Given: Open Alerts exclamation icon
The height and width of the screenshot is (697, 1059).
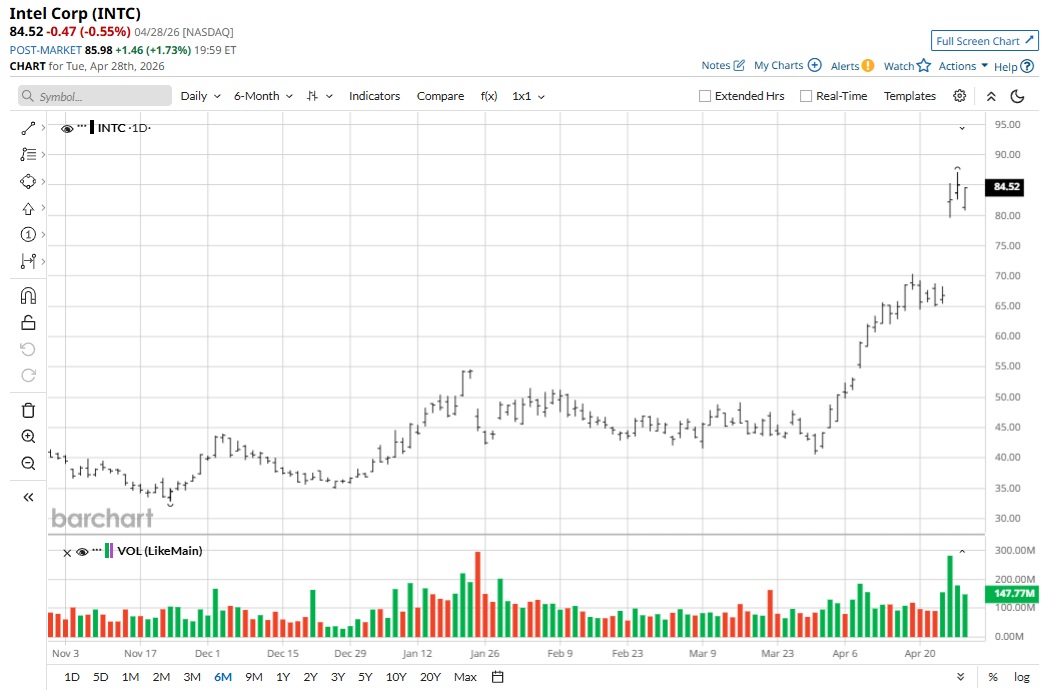Looking at the screenshot, I should click(x=868, y=66).
